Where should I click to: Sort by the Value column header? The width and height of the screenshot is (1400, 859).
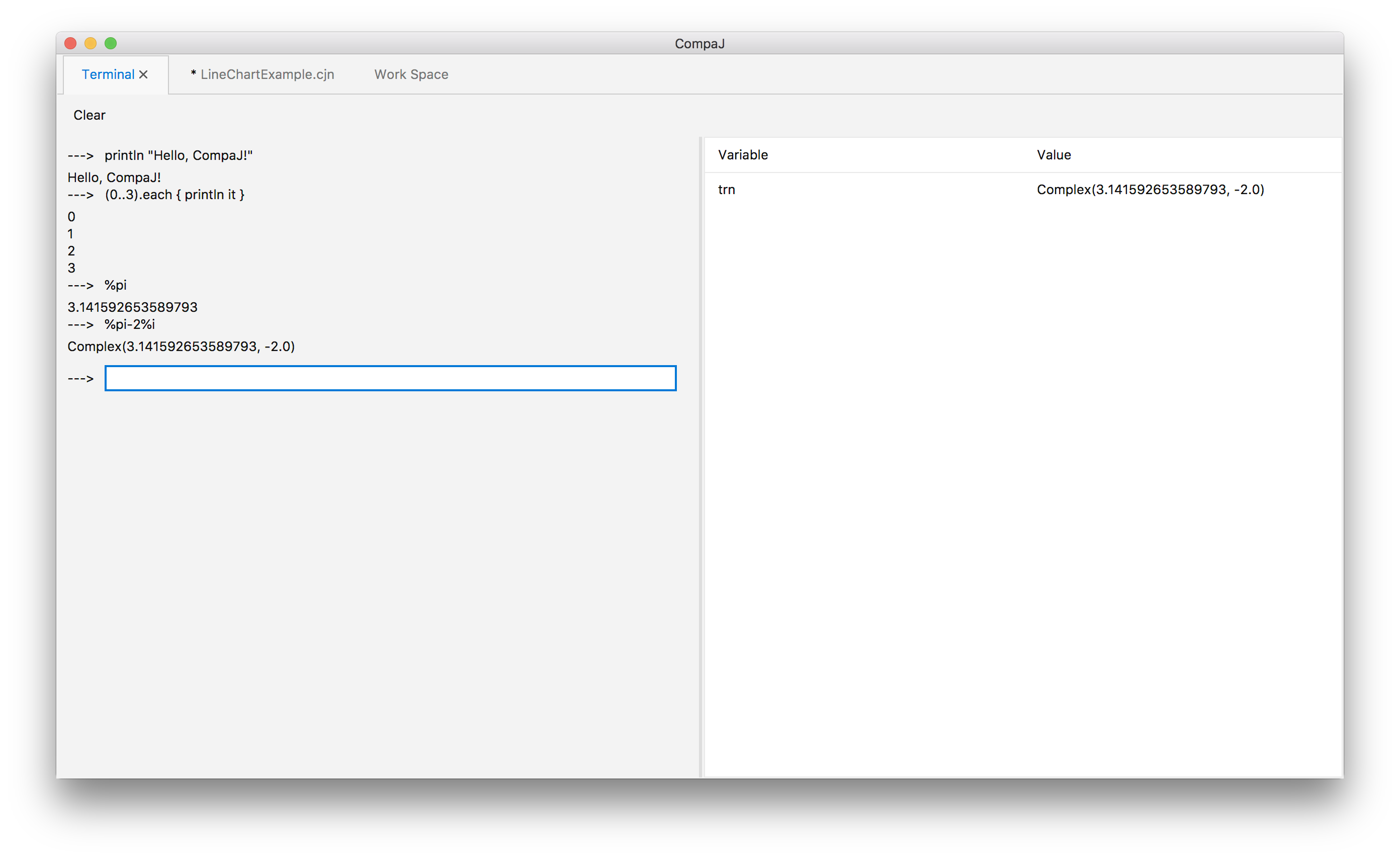pos(1054,154)
